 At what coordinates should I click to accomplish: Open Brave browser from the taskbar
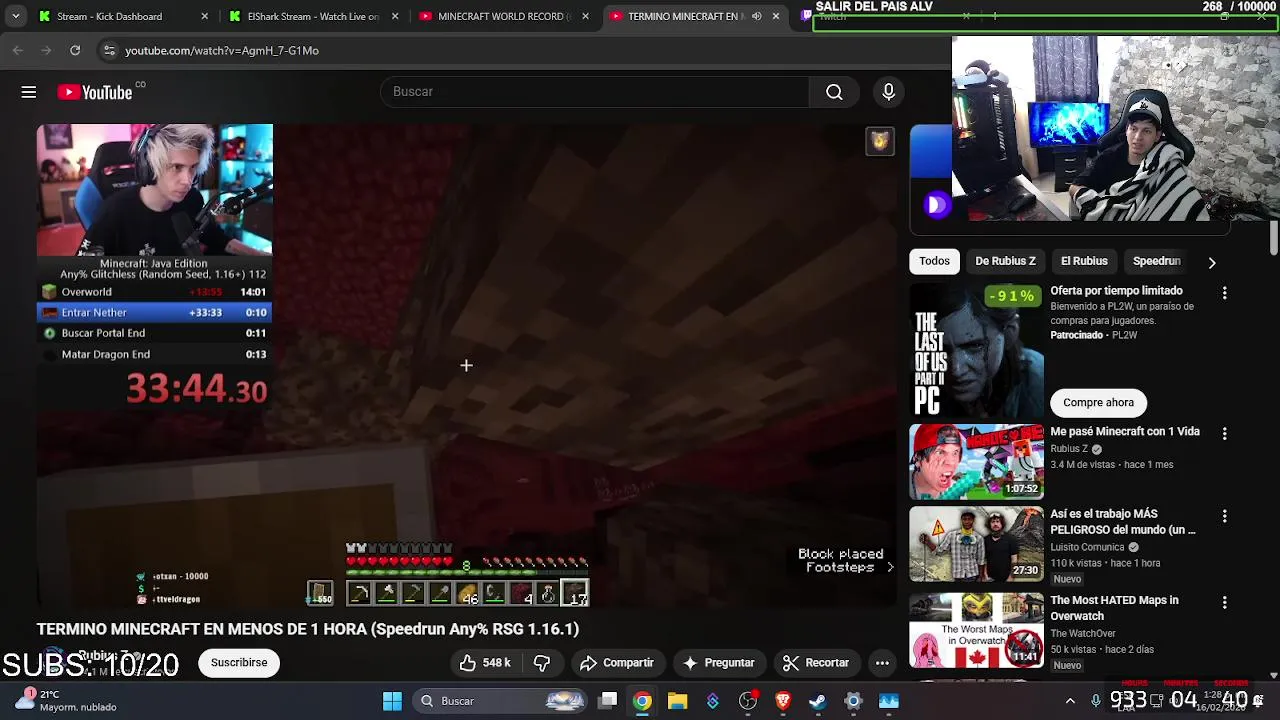[x=783, y=701]
